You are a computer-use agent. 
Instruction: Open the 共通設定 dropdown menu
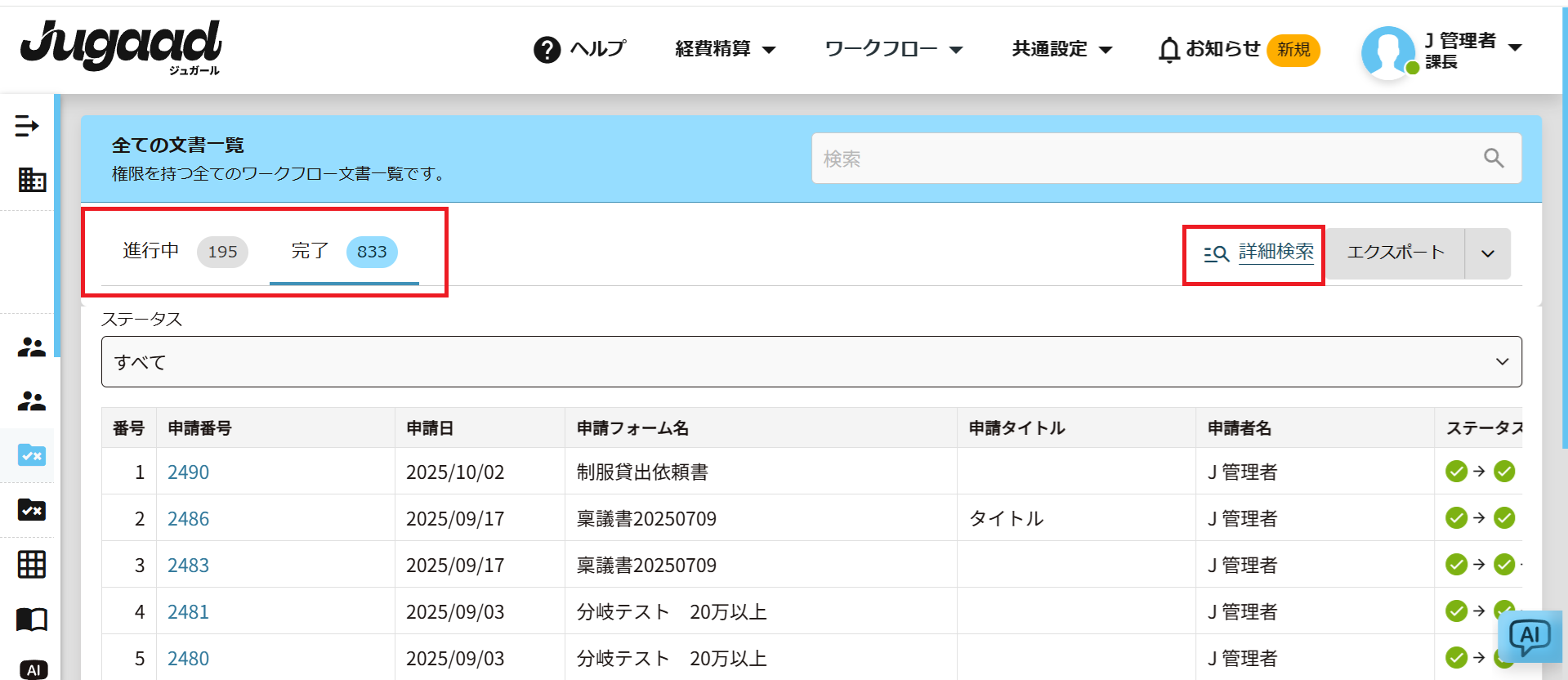(1061, 49)
